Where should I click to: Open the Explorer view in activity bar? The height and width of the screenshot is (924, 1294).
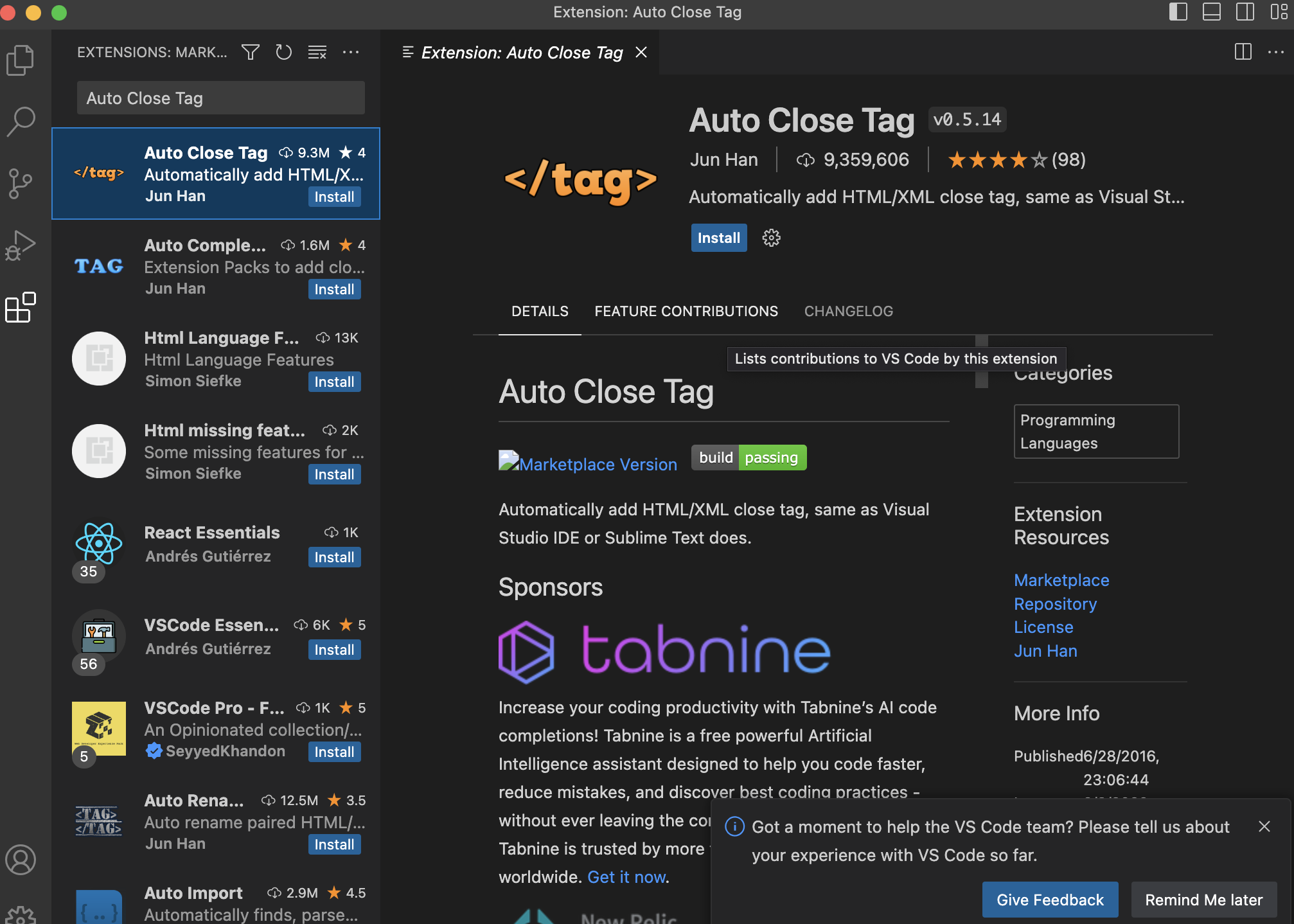point(21,60)
